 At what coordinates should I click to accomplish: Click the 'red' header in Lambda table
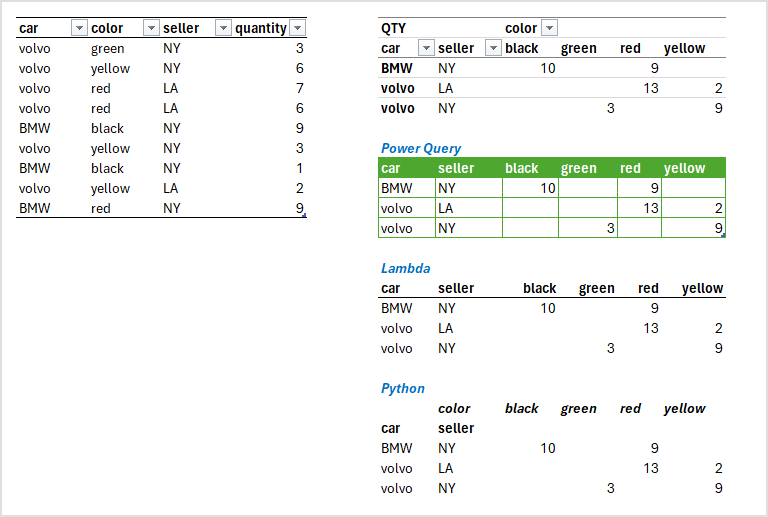[x=648, y=288]
